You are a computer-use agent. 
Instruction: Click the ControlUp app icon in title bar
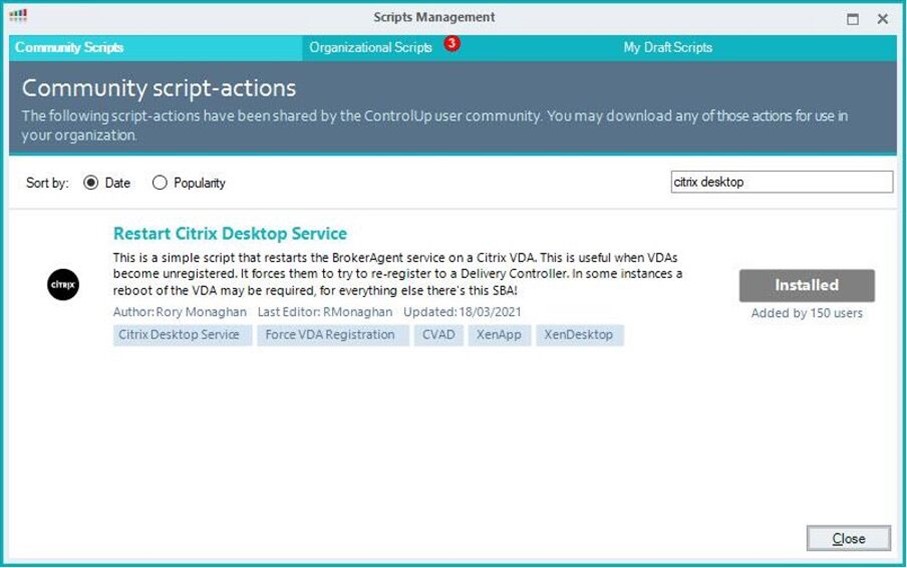tap(18, 16)
